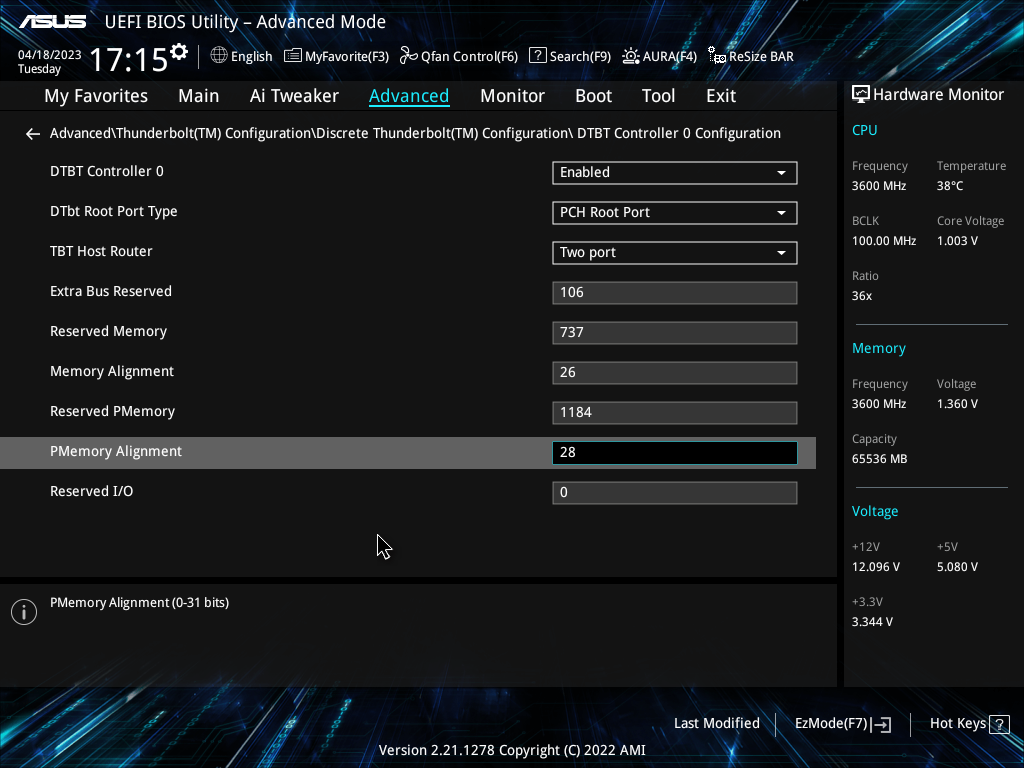Click the ASUS logo
The width and height of the screenshot is (1024, 768).
coord(53,22)
